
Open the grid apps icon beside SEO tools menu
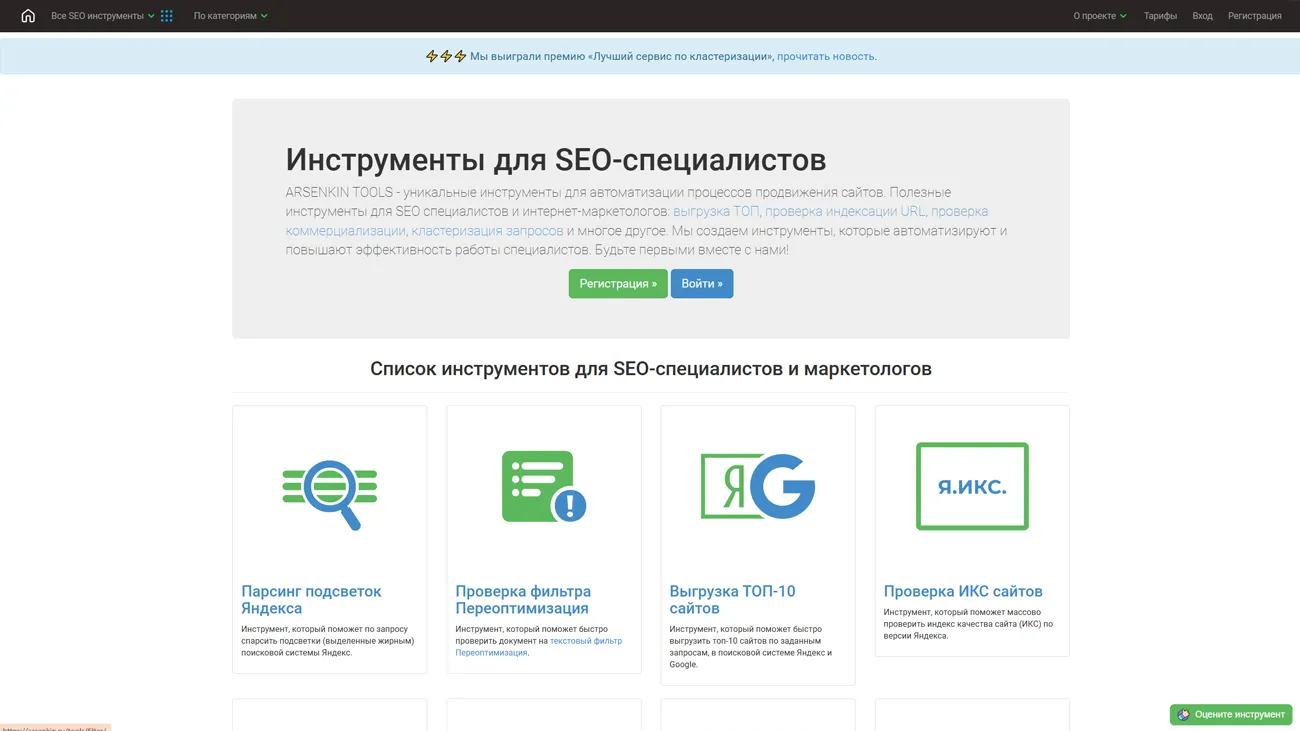166,15
